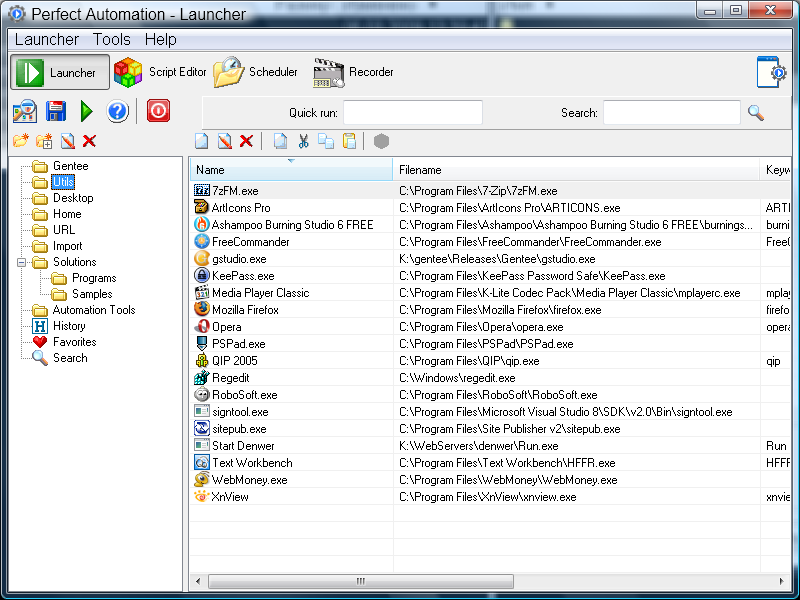Select the Gentee folder in tree
This screenshot has height=600, width=800.
pyautogui.click(x=70, y=166)
